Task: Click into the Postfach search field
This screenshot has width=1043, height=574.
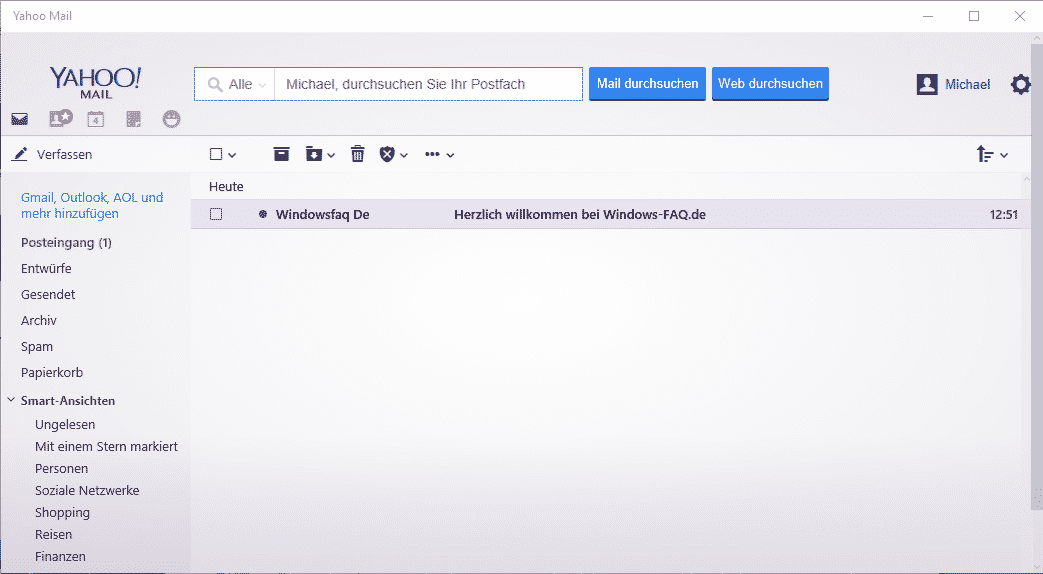Action: pyautogui.click(x=428, y=84)
